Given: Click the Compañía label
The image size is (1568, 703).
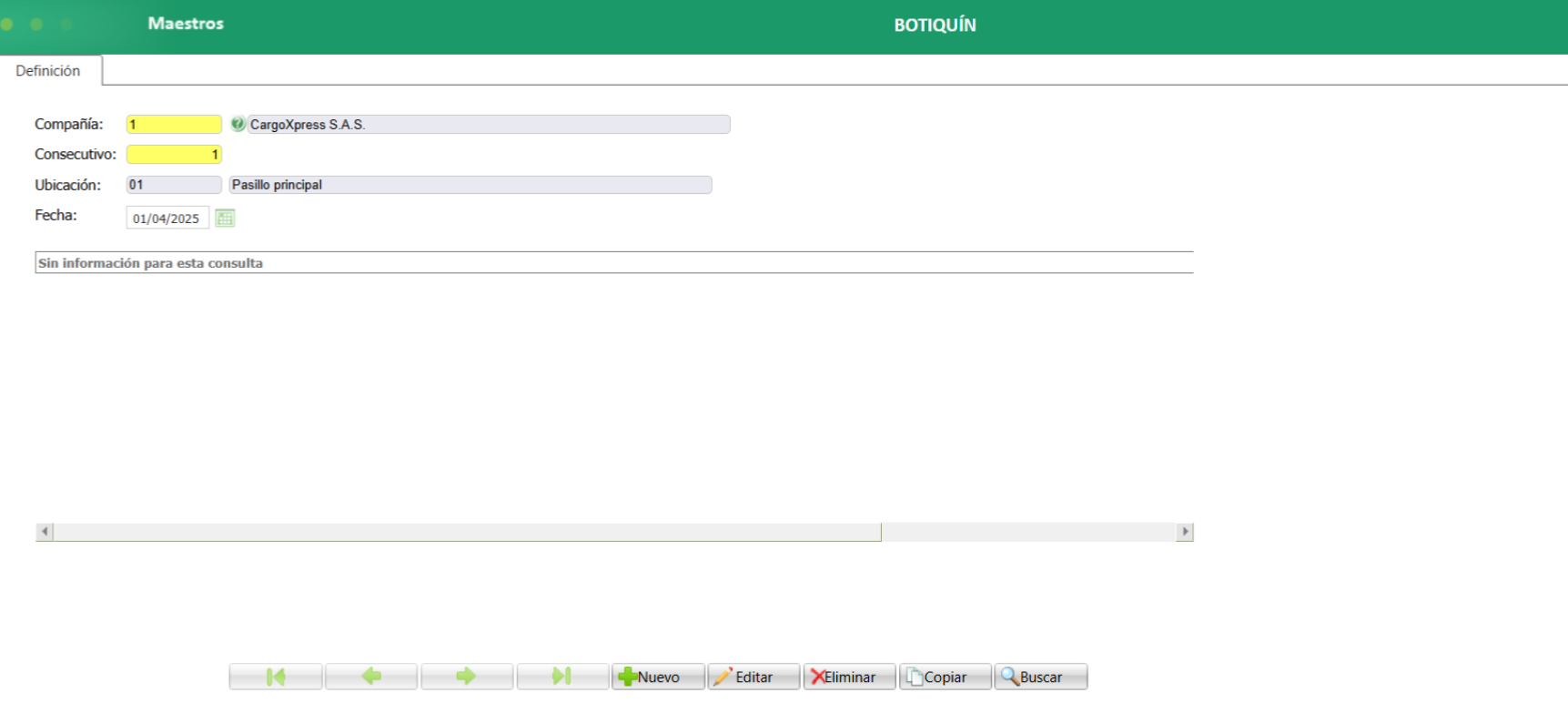Looking at the screenshot, I should coord(69,124).
